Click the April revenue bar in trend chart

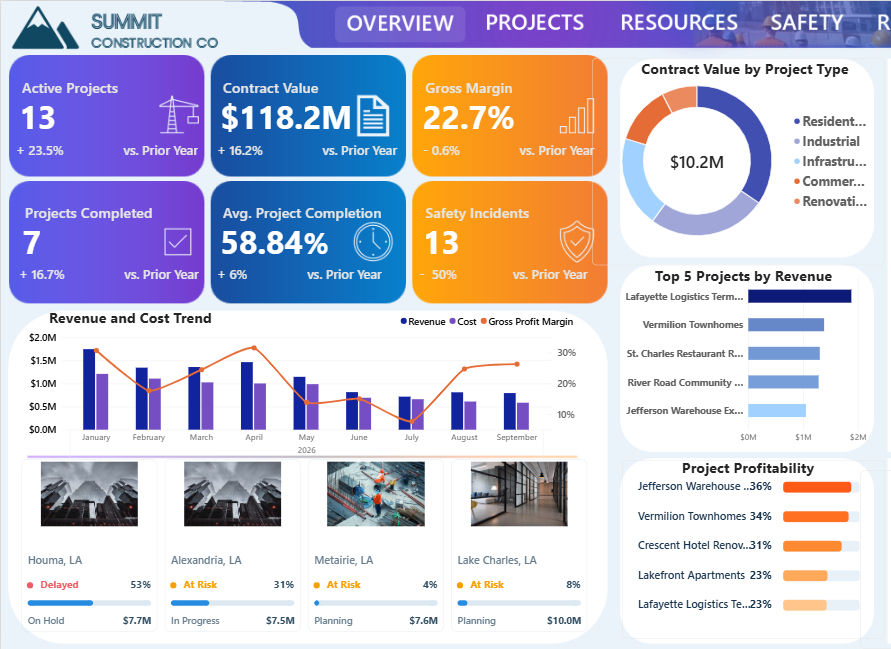tap(247, 396)
